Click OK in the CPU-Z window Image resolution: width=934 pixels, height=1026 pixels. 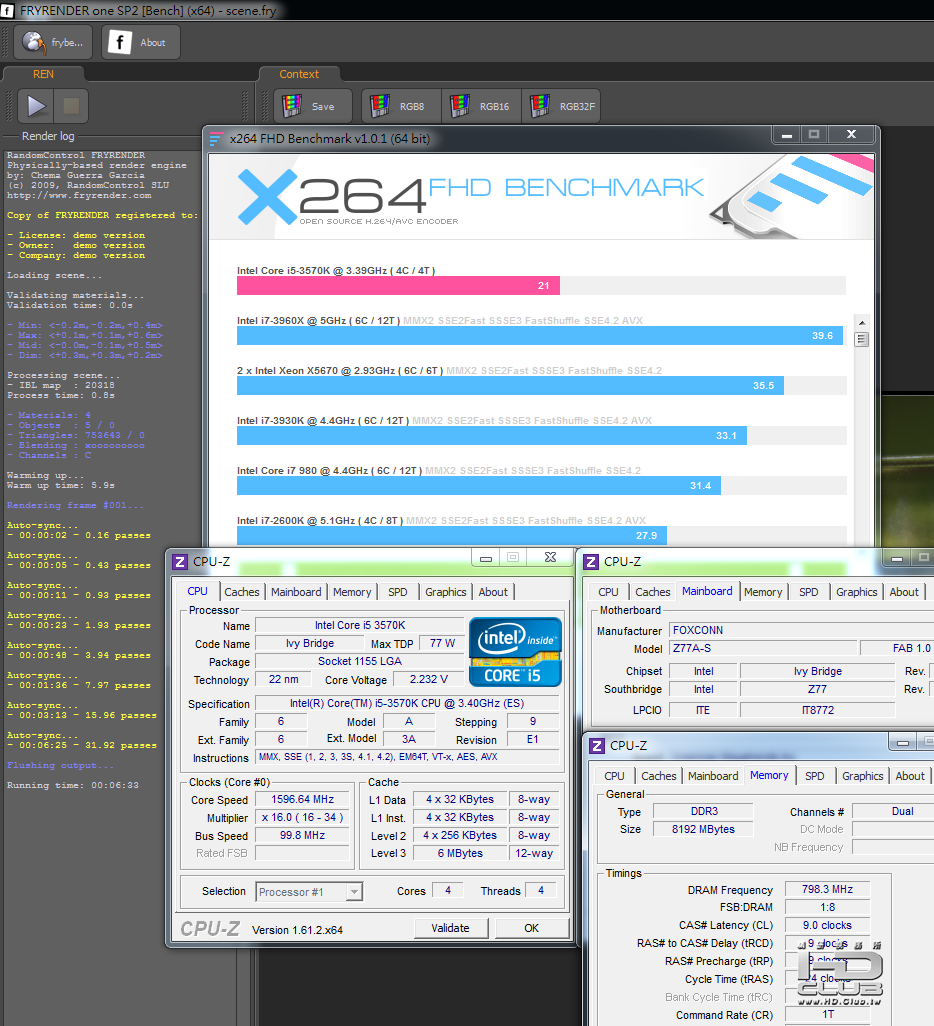pyautogui.click(x=531, y=928)
